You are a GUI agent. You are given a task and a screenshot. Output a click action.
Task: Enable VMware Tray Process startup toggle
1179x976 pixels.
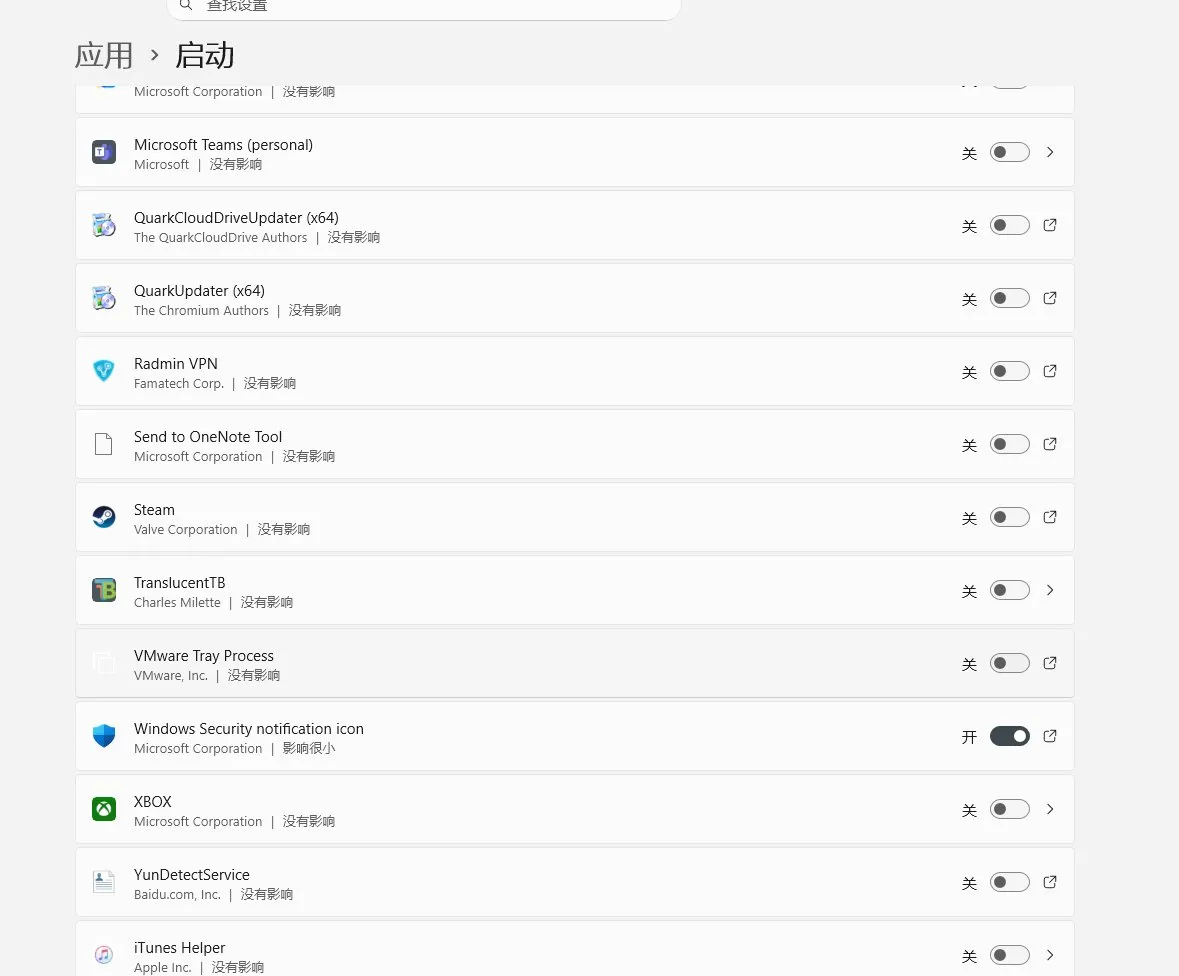point(1009,662)
